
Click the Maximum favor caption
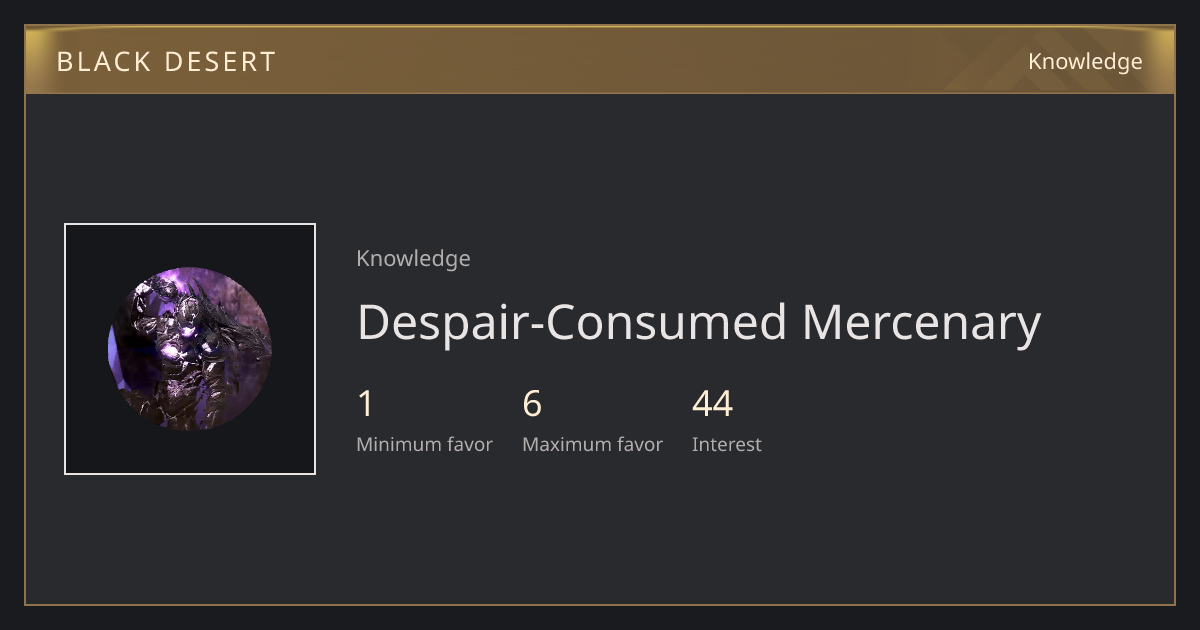[x=592, y=445]
